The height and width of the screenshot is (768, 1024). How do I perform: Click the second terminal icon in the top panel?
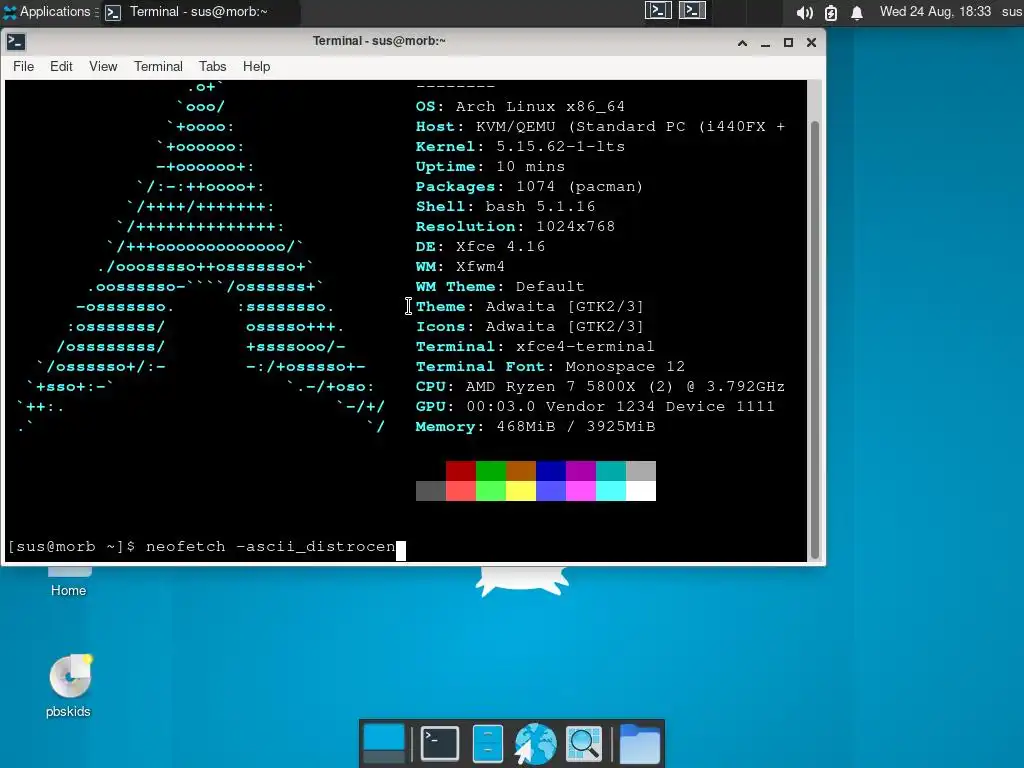(x=692, y=10)
